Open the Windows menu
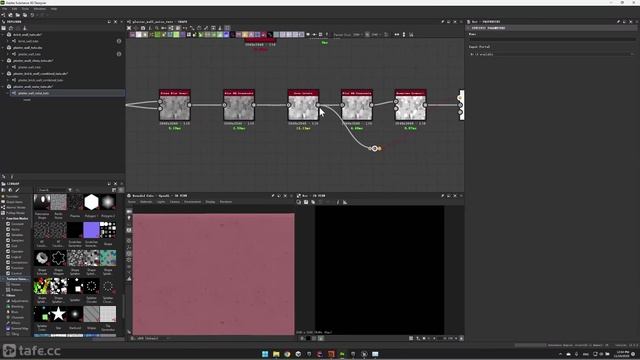 coord(40,9)
